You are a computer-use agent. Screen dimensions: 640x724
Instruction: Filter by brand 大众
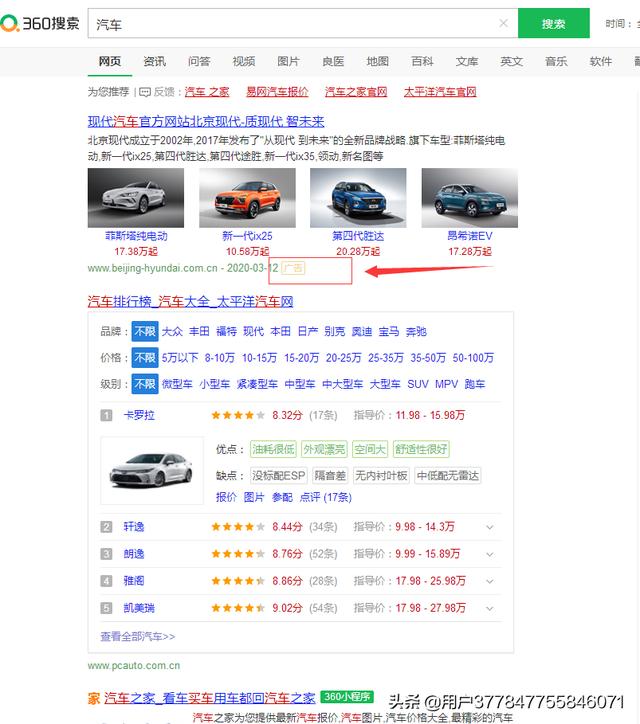(x=173, y=332)
